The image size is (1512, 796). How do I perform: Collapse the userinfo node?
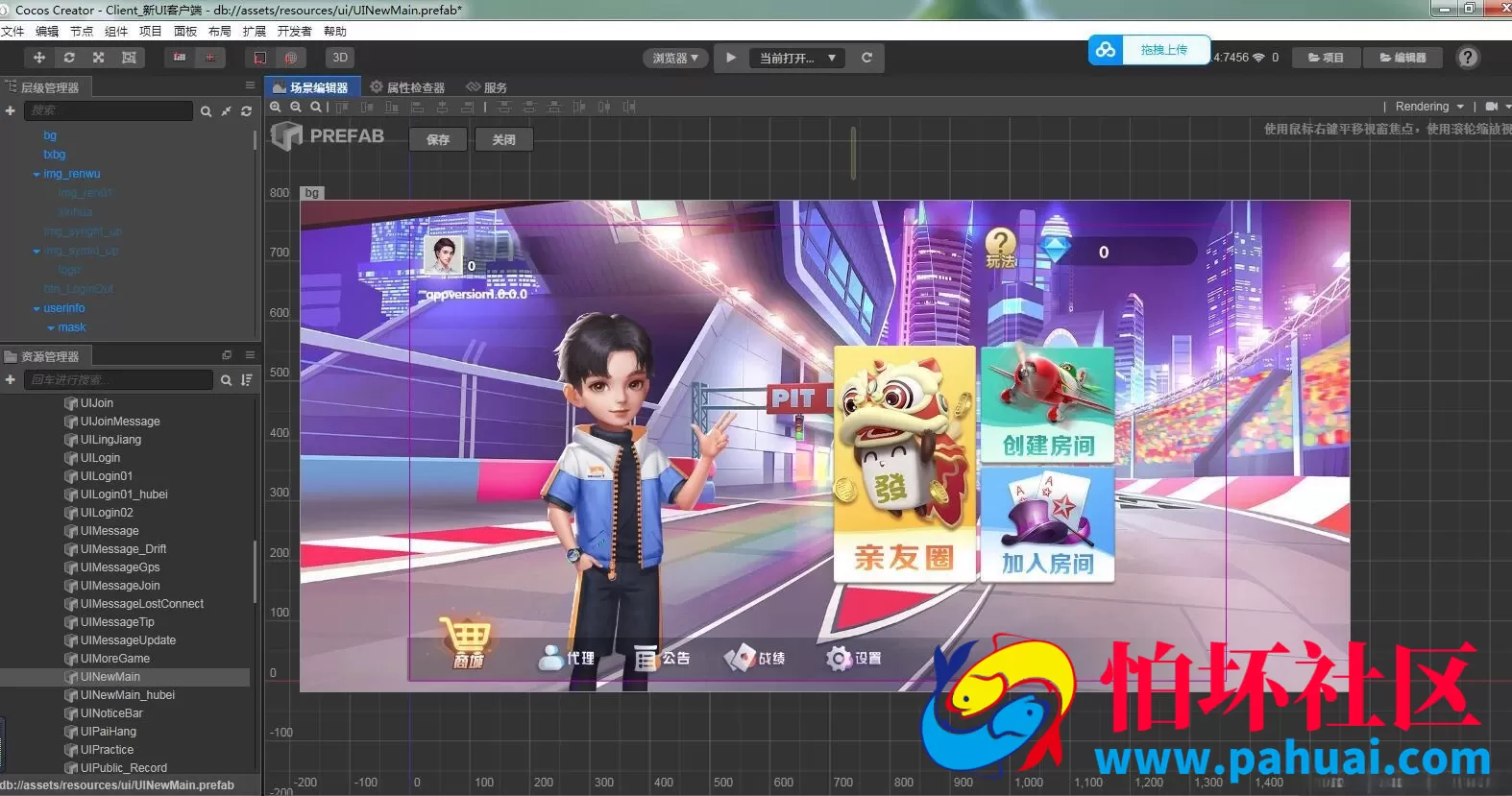(x=37, y=309)
